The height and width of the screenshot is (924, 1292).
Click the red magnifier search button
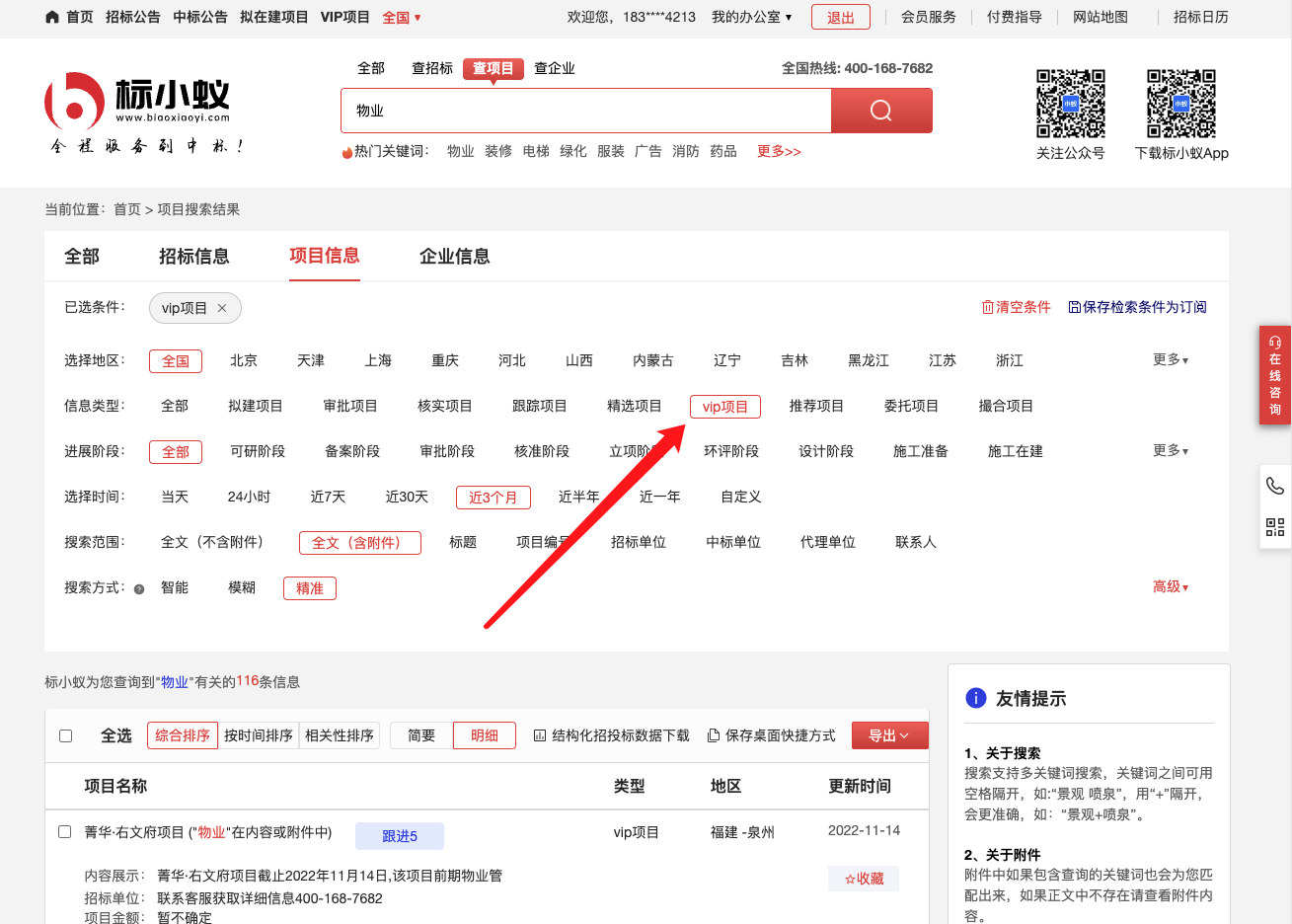(880, 111)
